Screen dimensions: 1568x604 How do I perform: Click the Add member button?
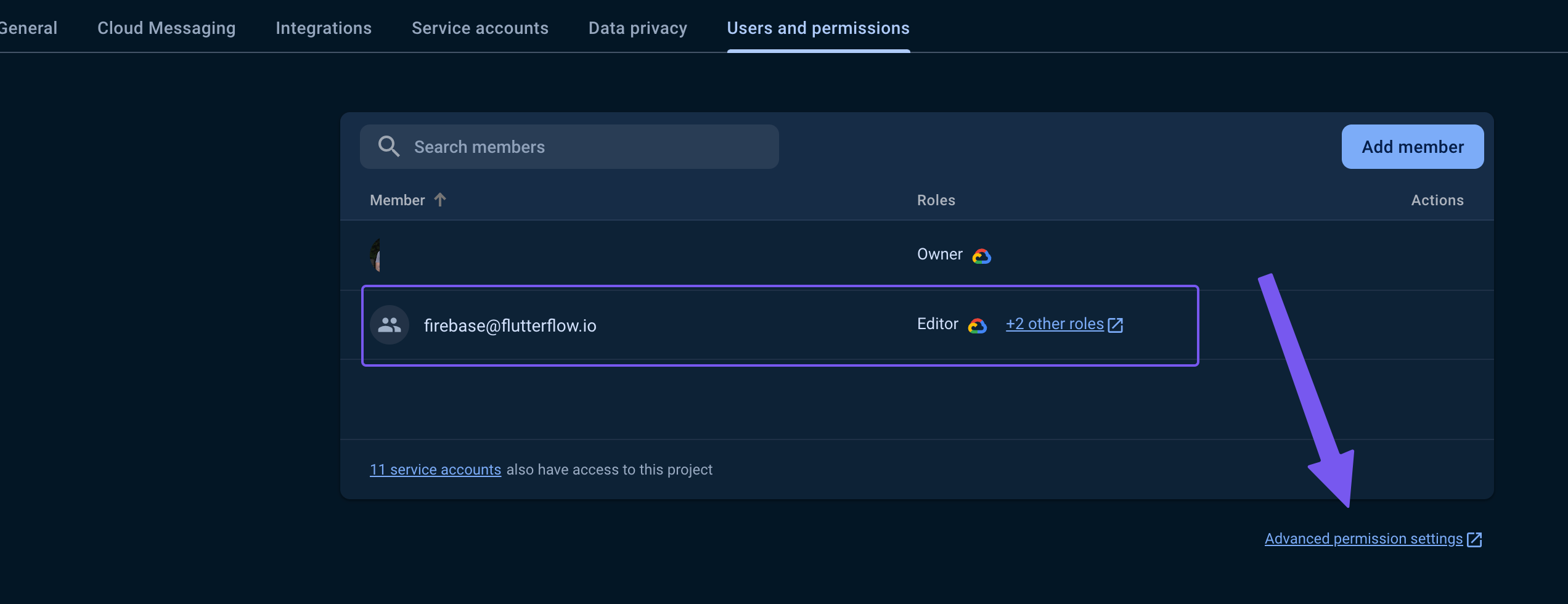pyautogui.click(x=1413, y=147)
